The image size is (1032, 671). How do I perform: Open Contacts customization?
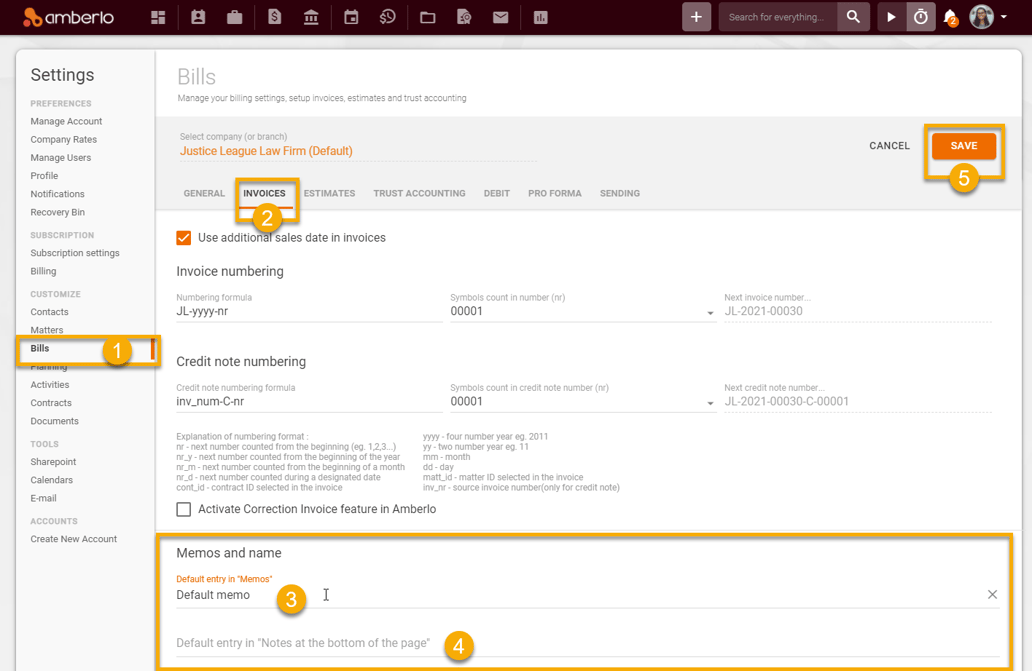[49, 312]
